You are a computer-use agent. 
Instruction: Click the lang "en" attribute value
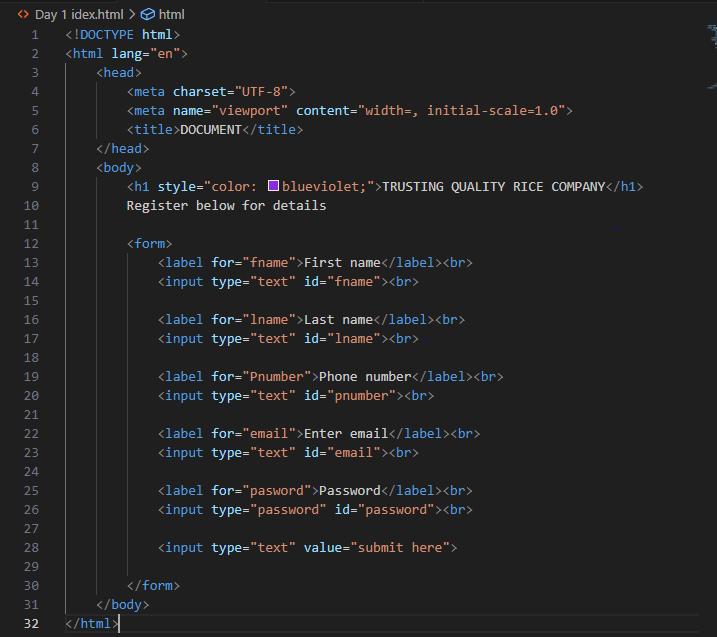click(x=165, y=54)
